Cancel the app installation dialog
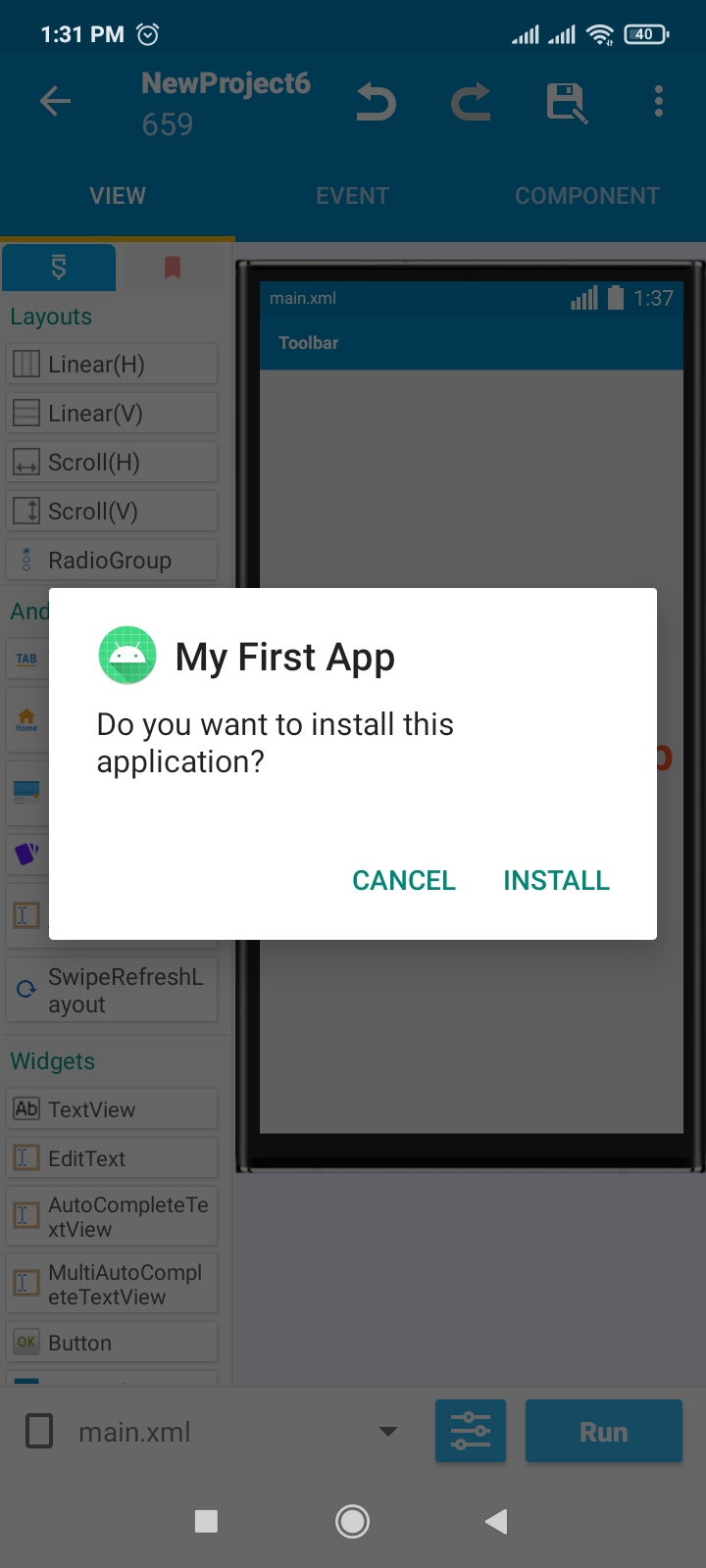 click(404, 880)
